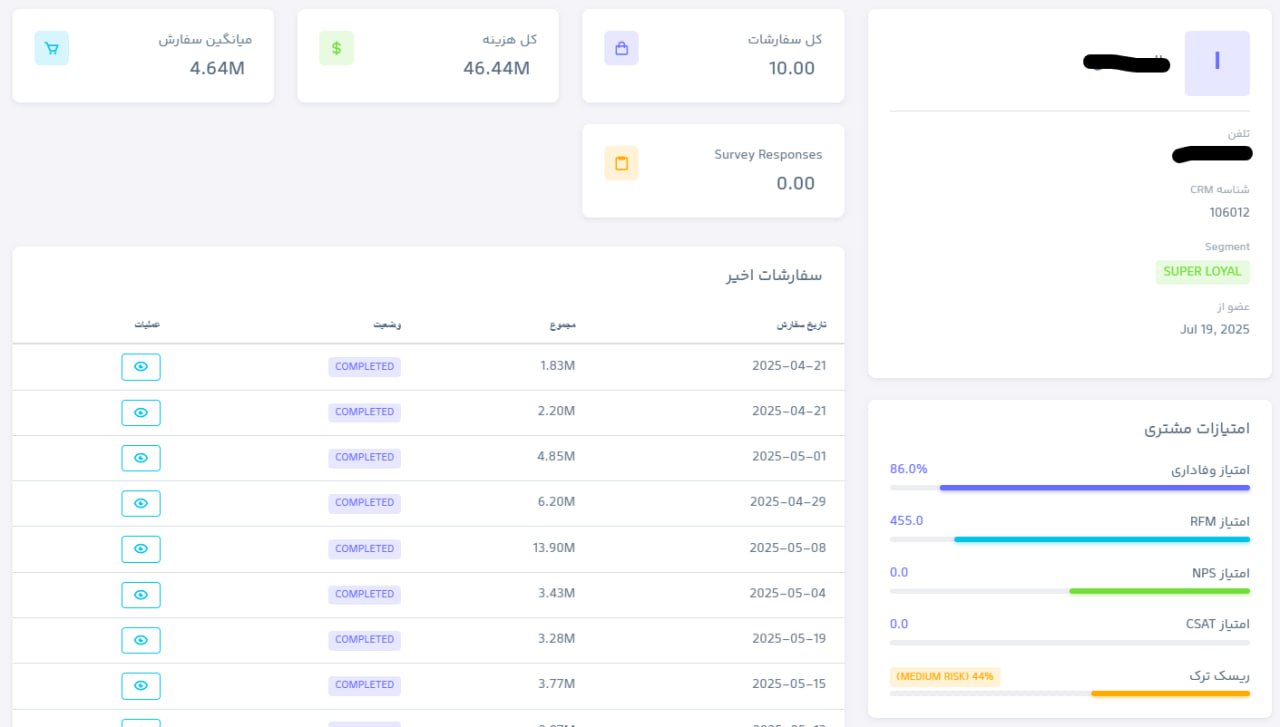Screen dimensions: 1280x727
Task: Click the purple bag icon in total orders card
Action: coord(621,48)
